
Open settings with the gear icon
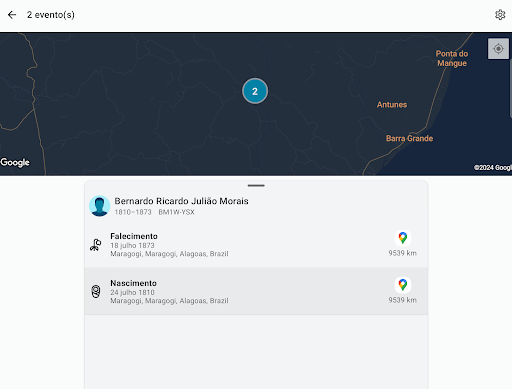pos(500,15)
